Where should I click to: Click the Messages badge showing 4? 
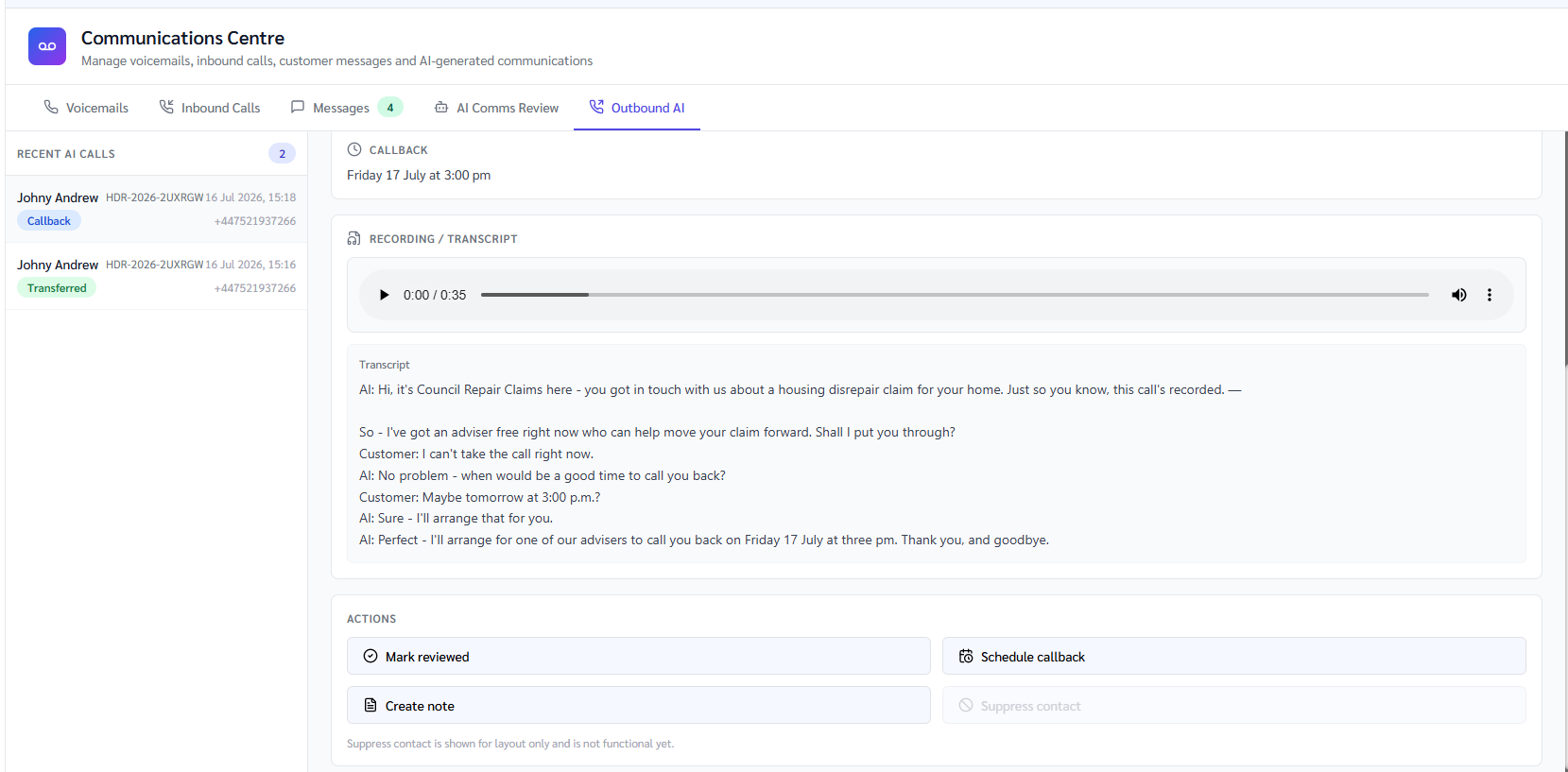390,108
